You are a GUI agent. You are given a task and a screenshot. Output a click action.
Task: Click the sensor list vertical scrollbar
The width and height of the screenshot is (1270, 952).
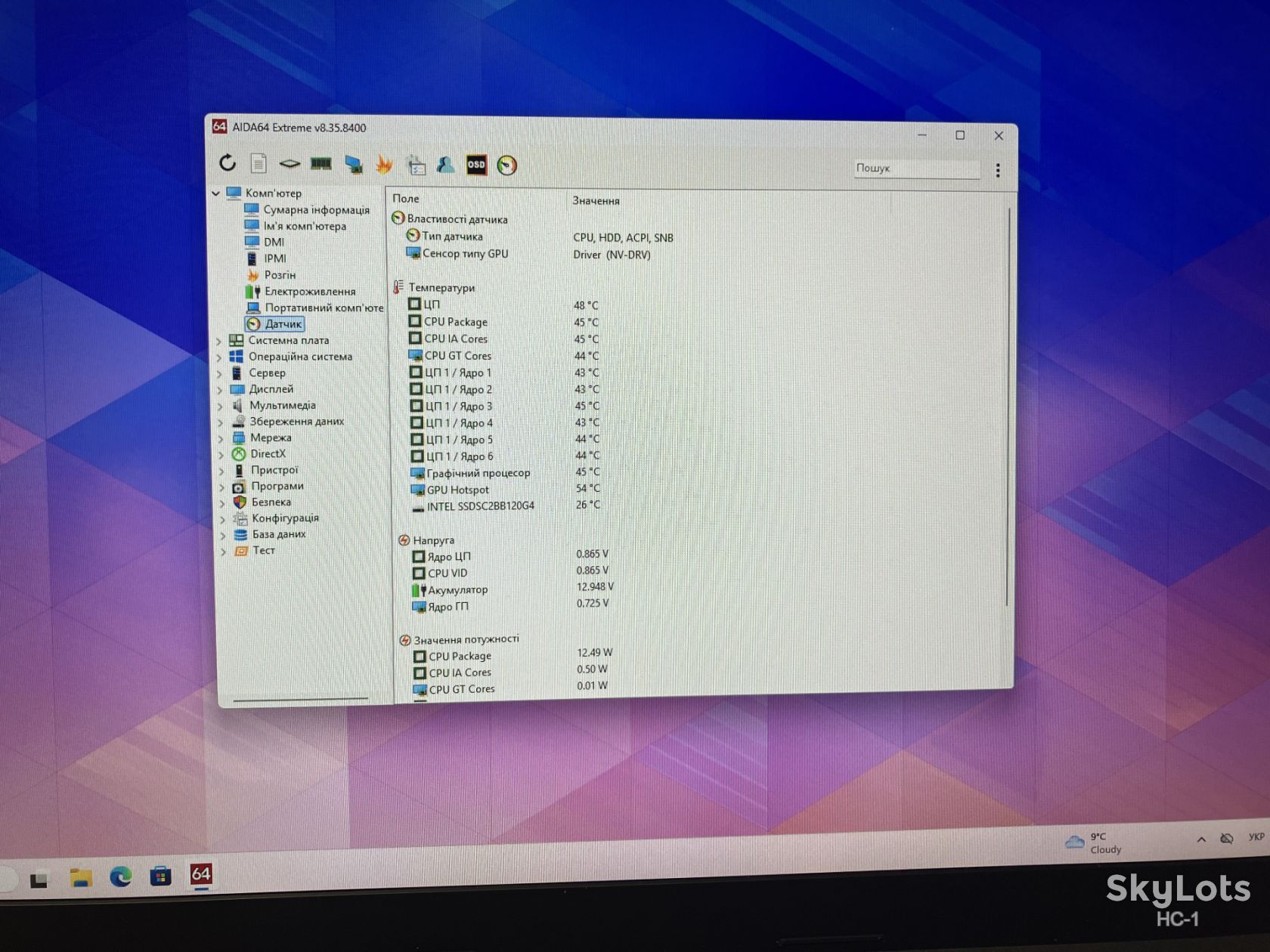(x=1008, y=408)
